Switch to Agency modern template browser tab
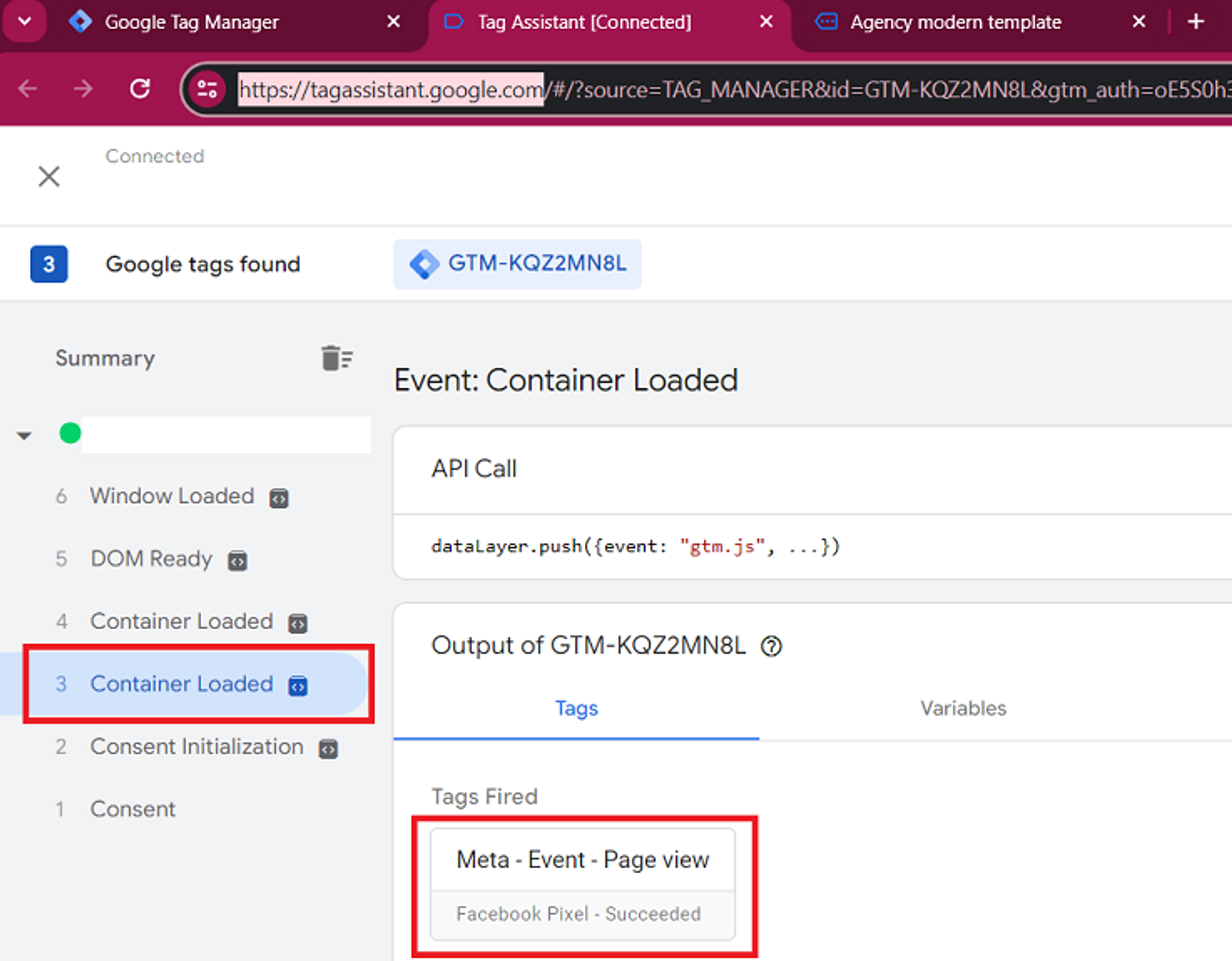Image resolution: width=1232 pixels, height=961 pixels. coord(955,22)
